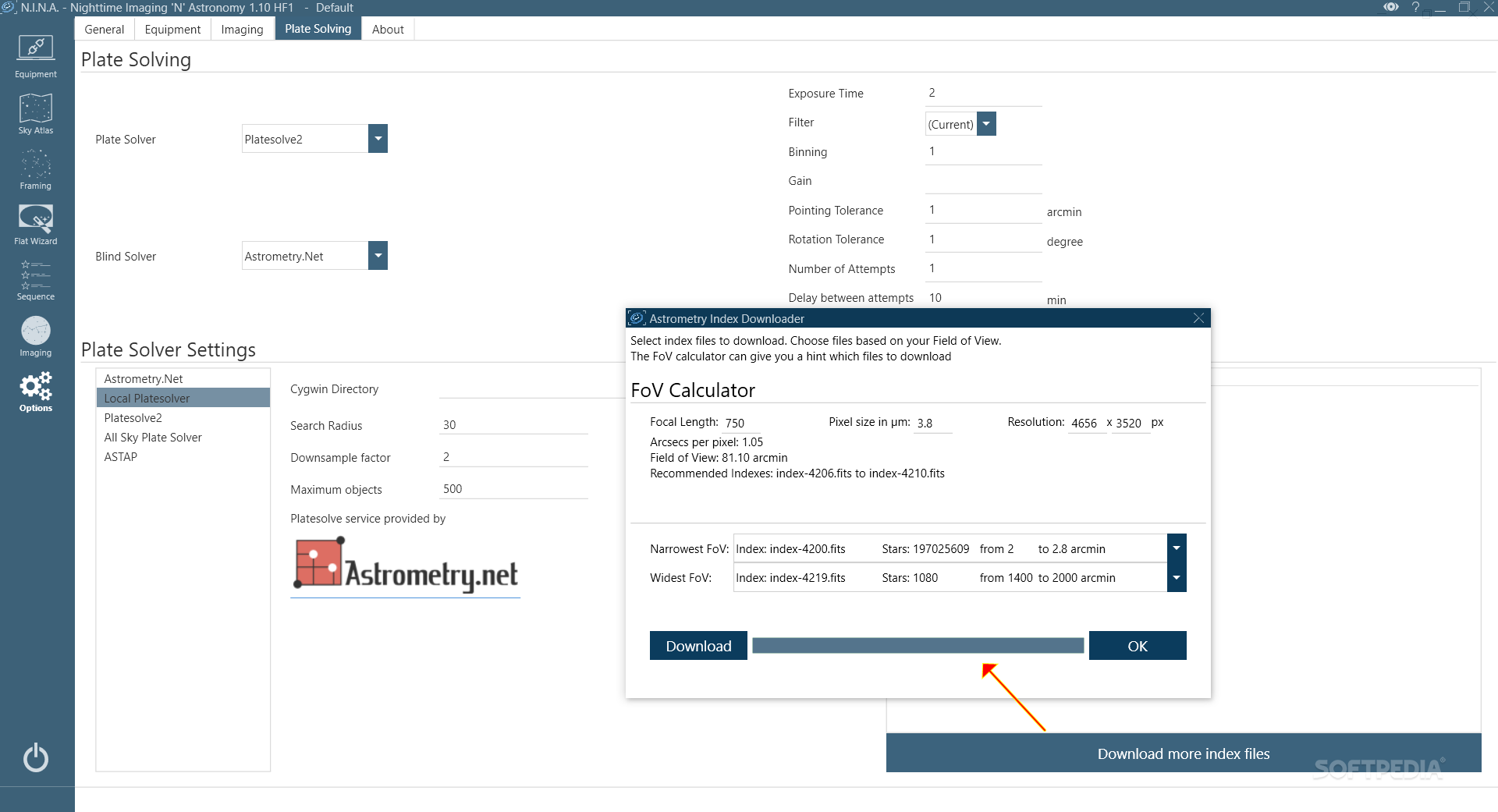
Task: Edit the Delay between attempts field
Action: coord(983,298)
